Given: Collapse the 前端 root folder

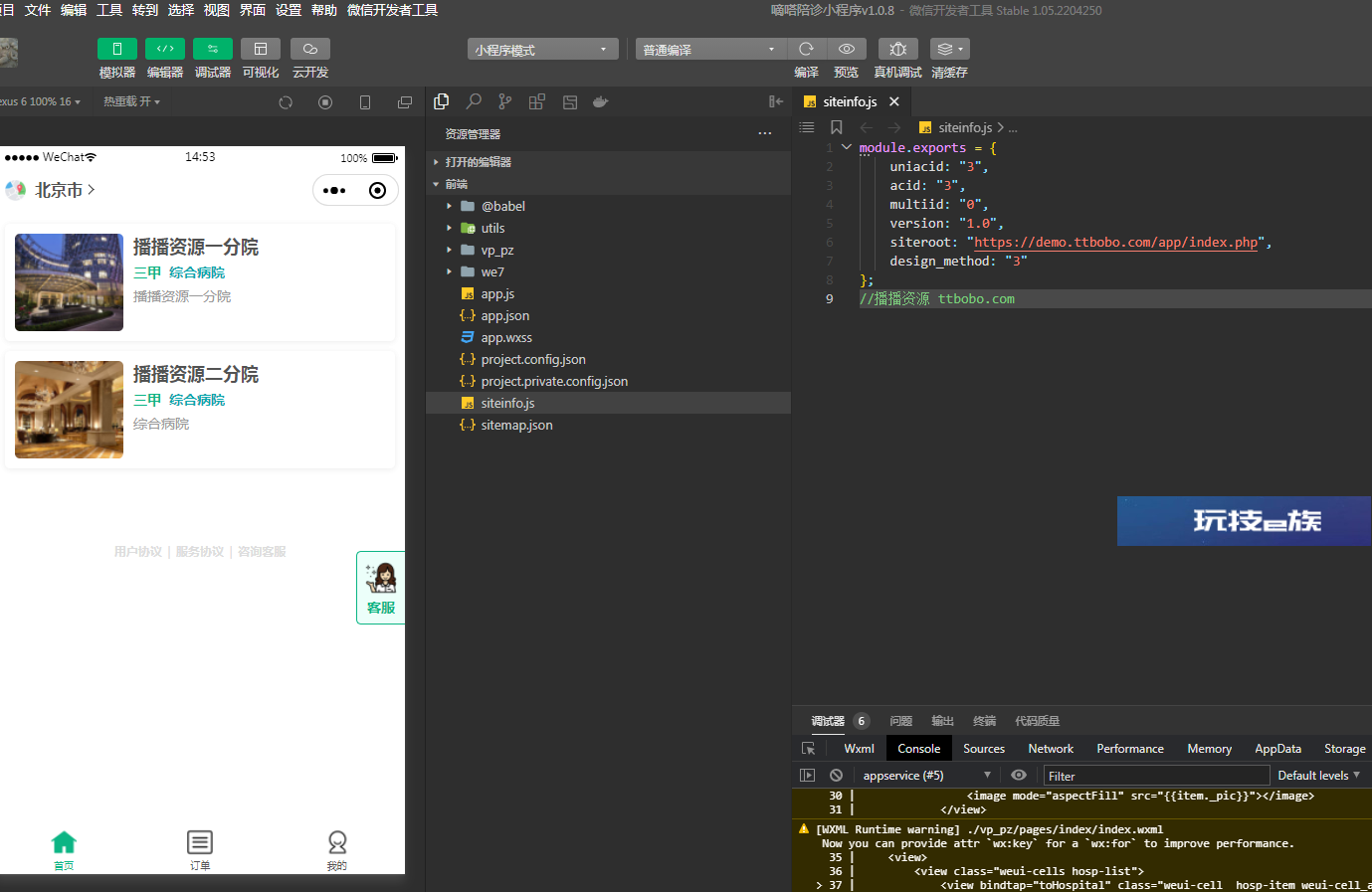Looking at the screenshot, I should click(608, 184).
